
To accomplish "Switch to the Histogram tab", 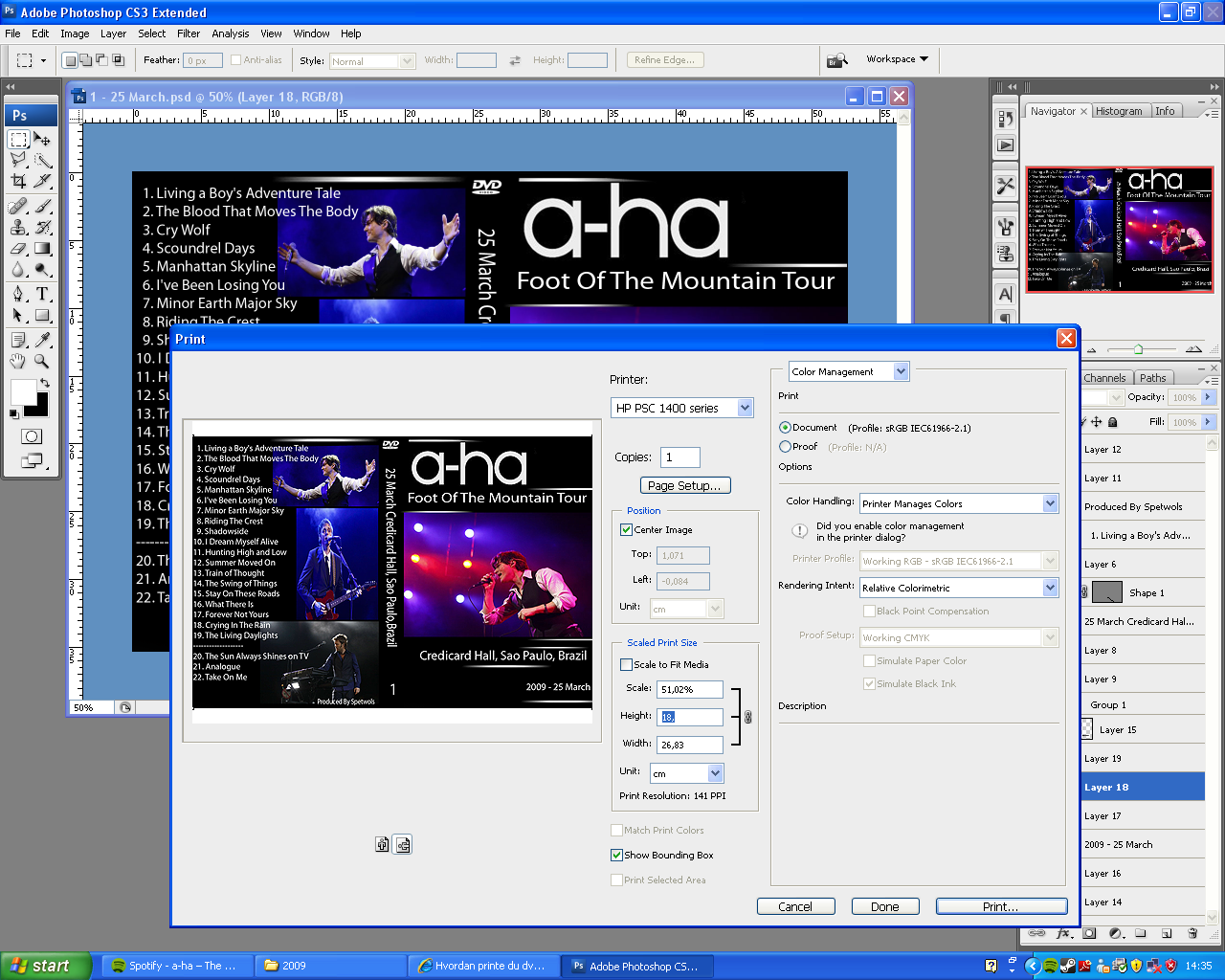I will [x=1119, y=111].
